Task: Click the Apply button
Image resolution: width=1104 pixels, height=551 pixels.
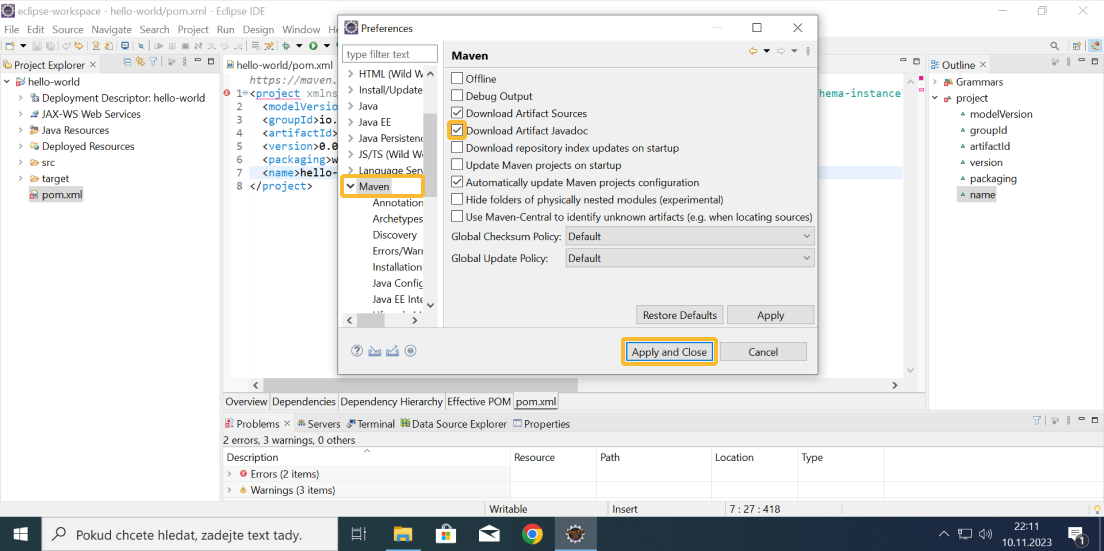Action: pyautogui.click(x=770, y=315)
